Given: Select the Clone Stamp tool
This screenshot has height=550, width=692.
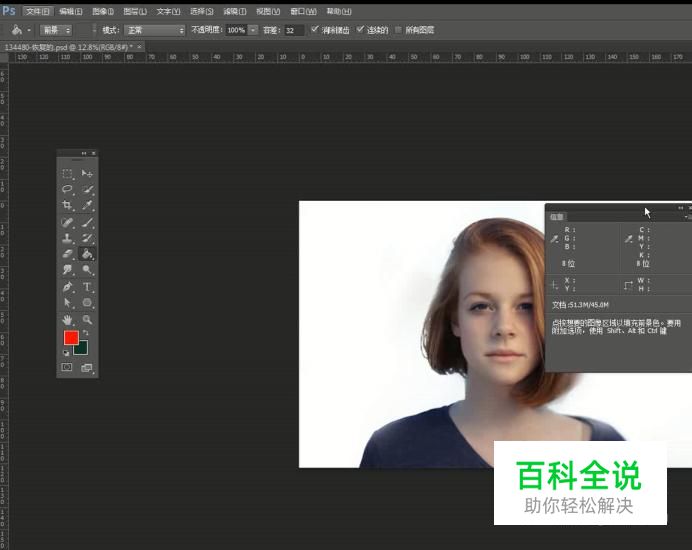Looking at the screenshot, I should coord(67,238).
